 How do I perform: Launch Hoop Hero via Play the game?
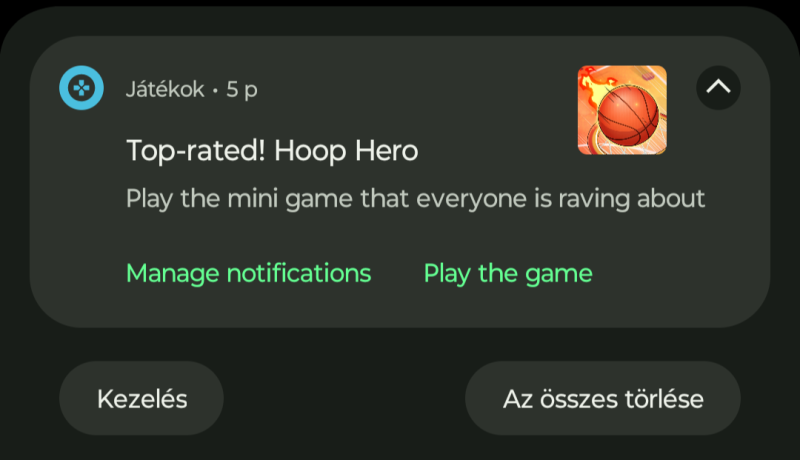click(508, 273)
